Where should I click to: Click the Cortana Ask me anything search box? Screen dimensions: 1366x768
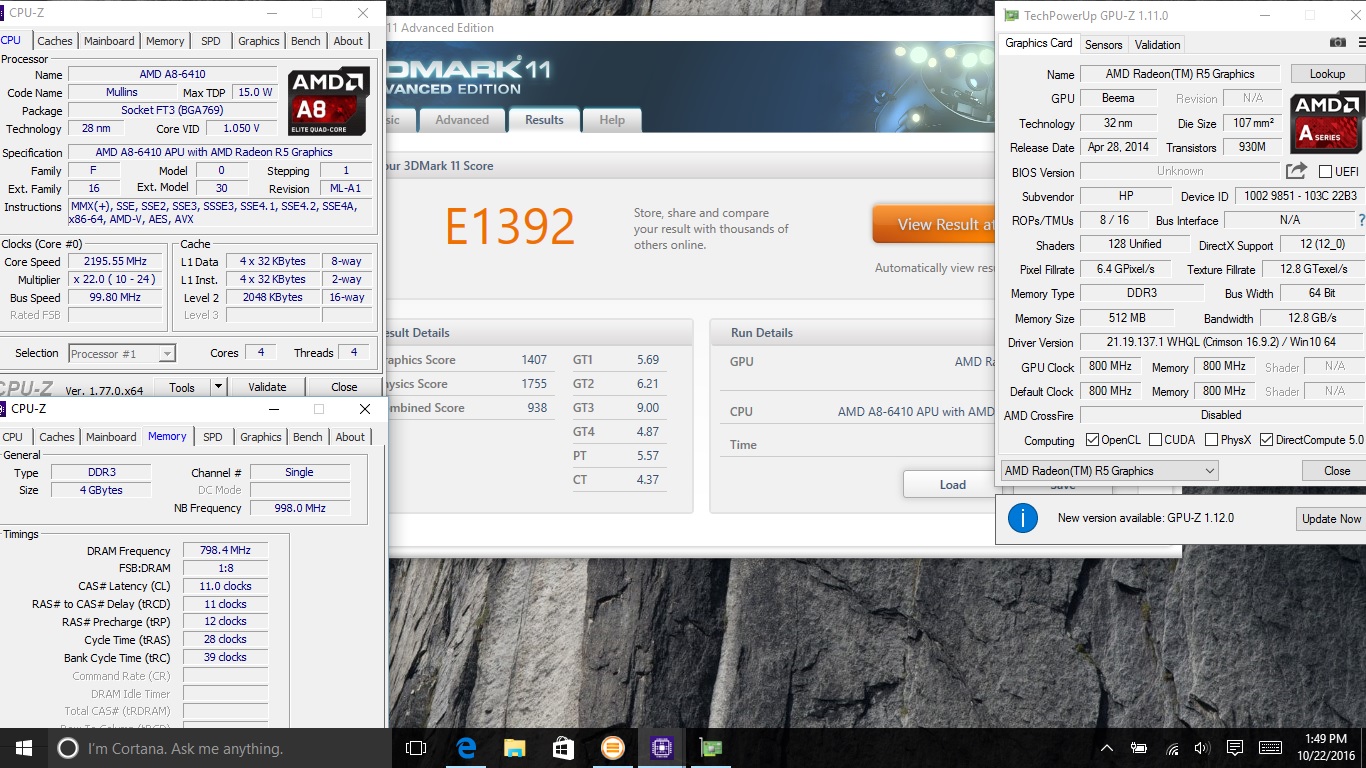219,748
